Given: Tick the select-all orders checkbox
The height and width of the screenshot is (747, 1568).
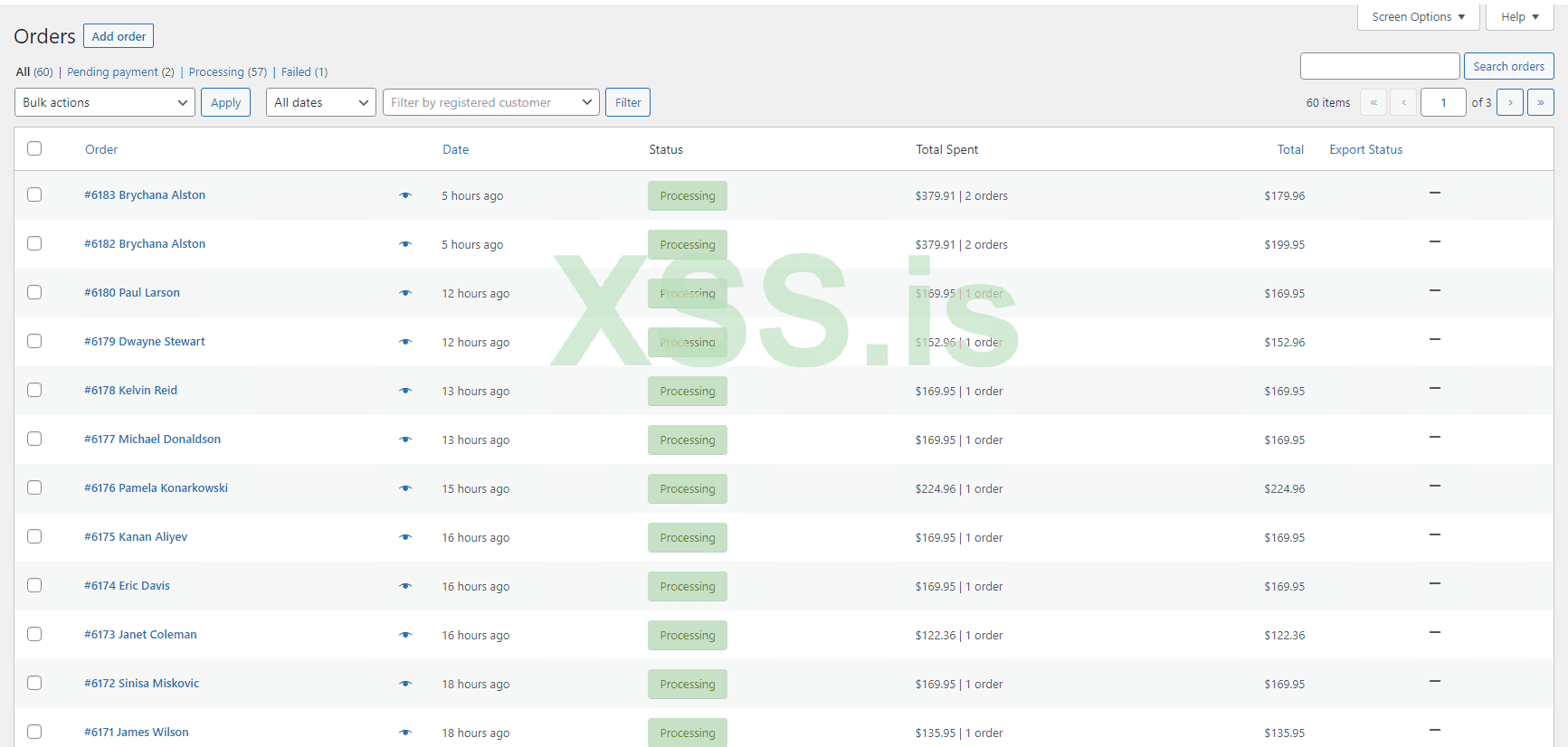Looking at the screenshot, I should click(34, 148).
